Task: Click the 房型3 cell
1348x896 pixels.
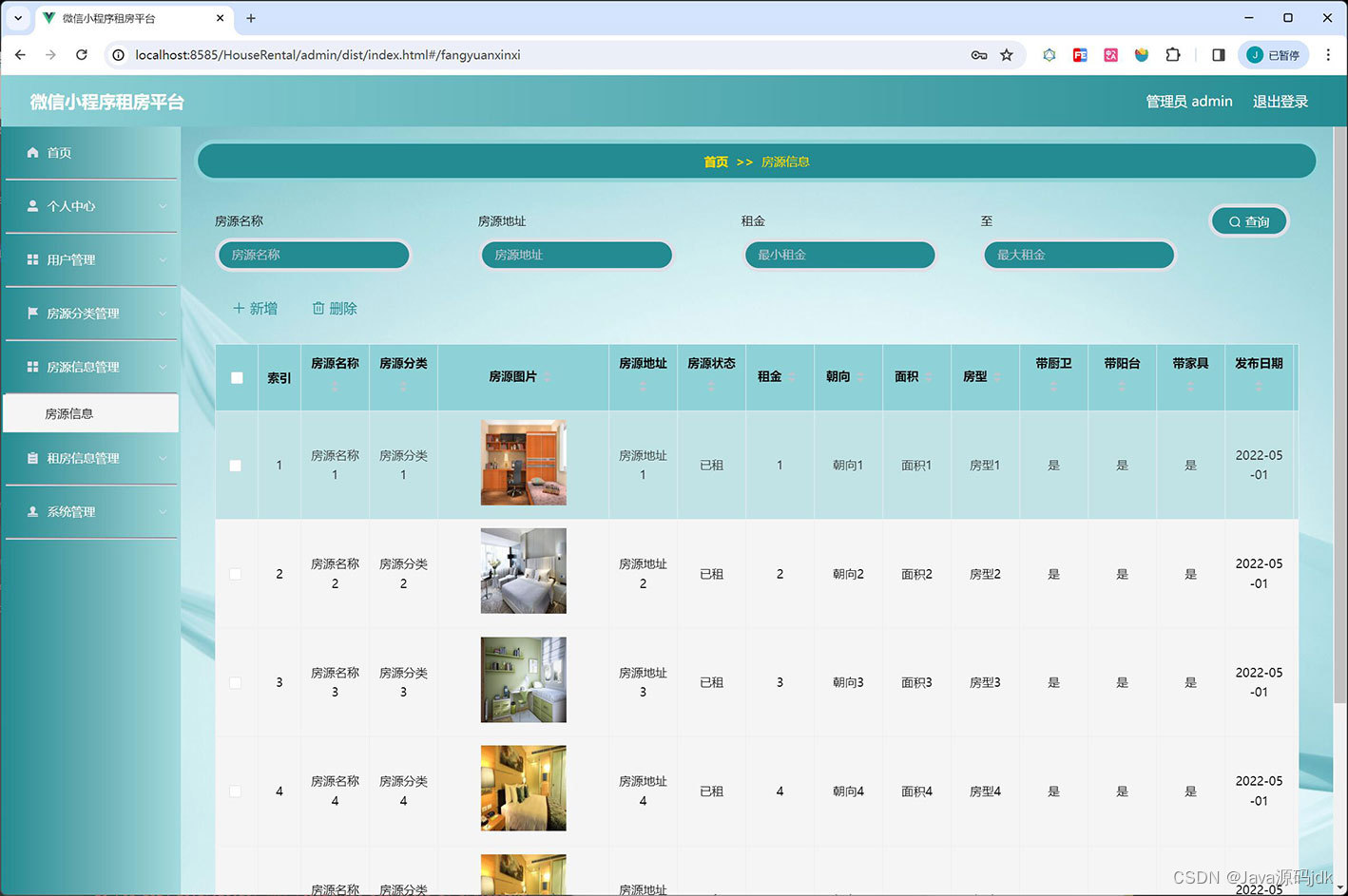Action: 985,683
